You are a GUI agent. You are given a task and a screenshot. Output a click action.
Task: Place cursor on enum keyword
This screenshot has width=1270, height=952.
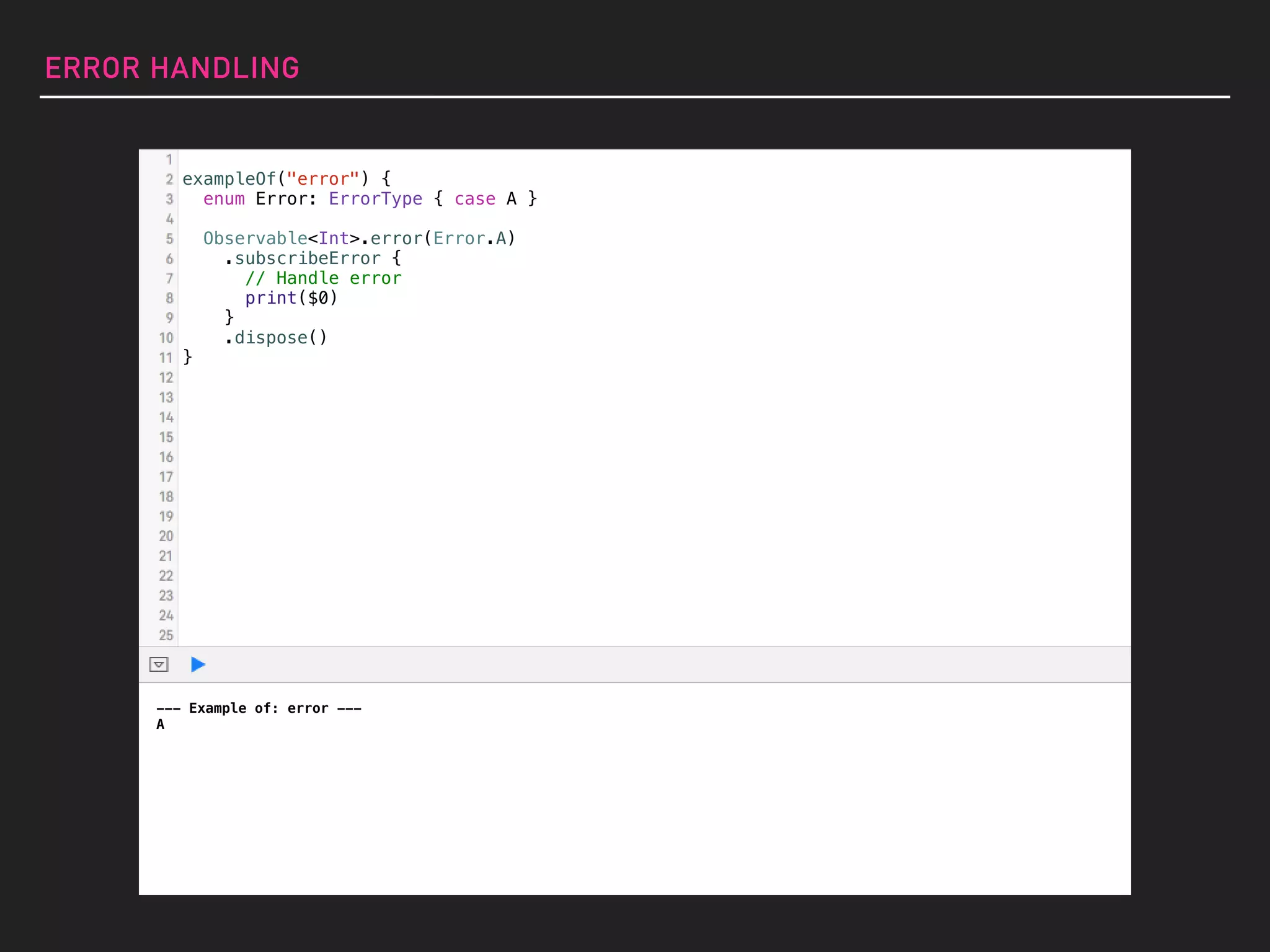point(224,199)
